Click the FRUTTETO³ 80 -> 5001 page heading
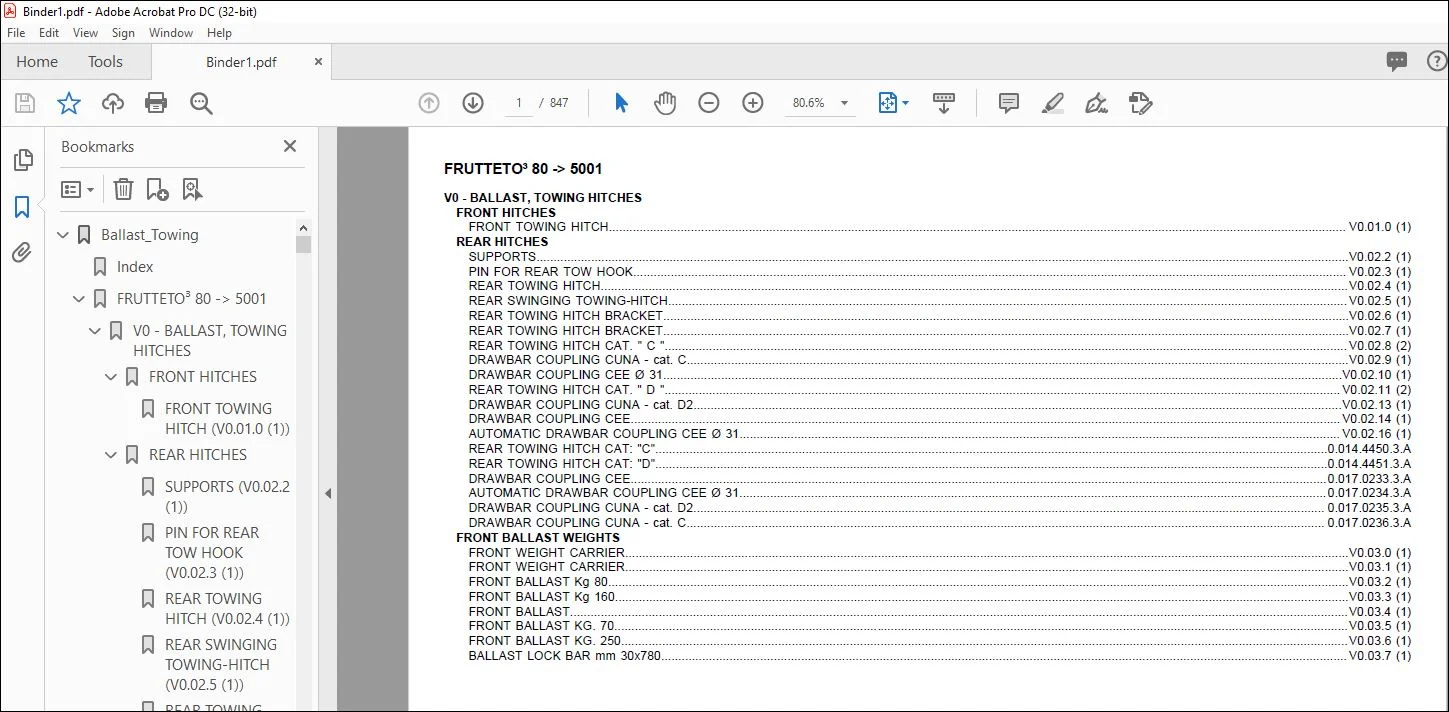This screenshot has width=1449, height=712. (x=523, y=169)
